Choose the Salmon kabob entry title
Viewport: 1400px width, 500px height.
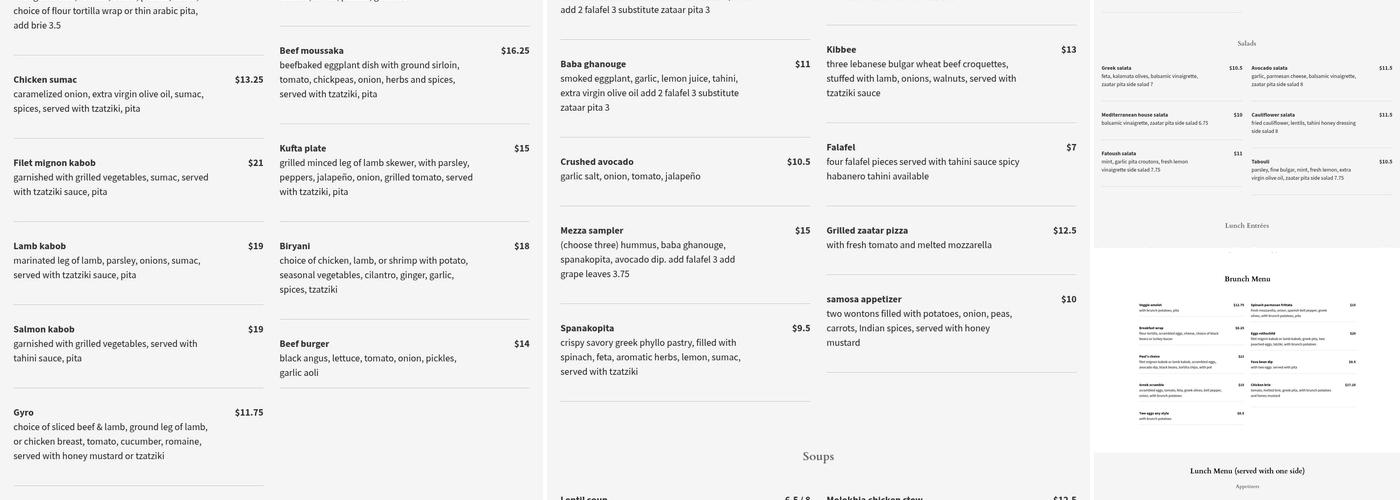click(x=43, y=329)
